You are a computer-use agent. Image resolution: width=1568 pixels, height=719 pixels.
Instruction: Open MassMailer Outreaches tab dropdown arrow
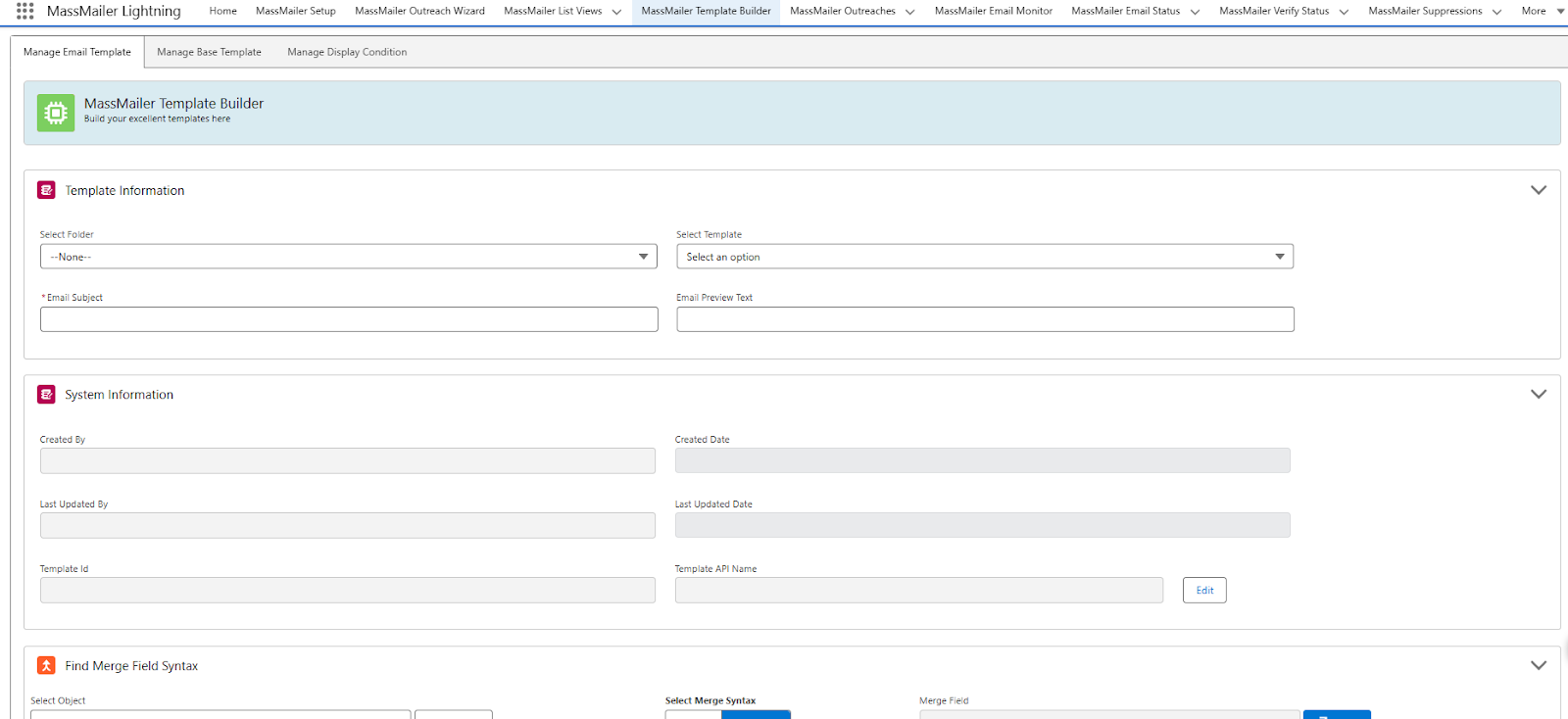point(909,12)
